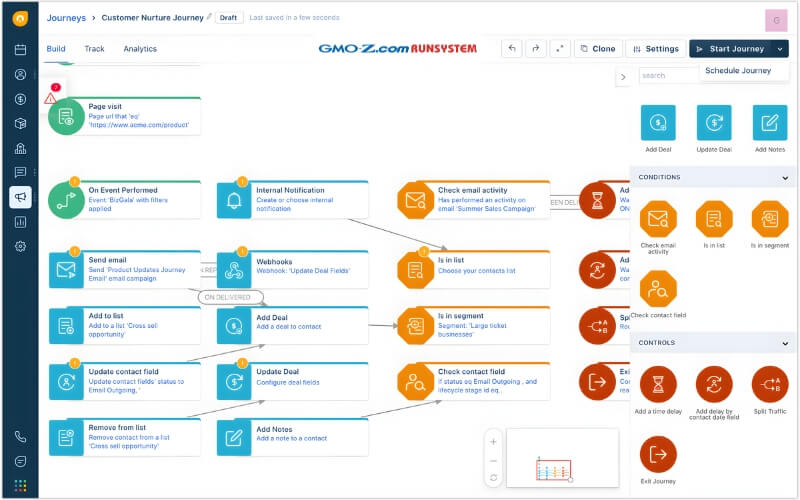Screen dimensions: 800x500
Task: Focus the search field in the right panel
Action: coord(669,76)
